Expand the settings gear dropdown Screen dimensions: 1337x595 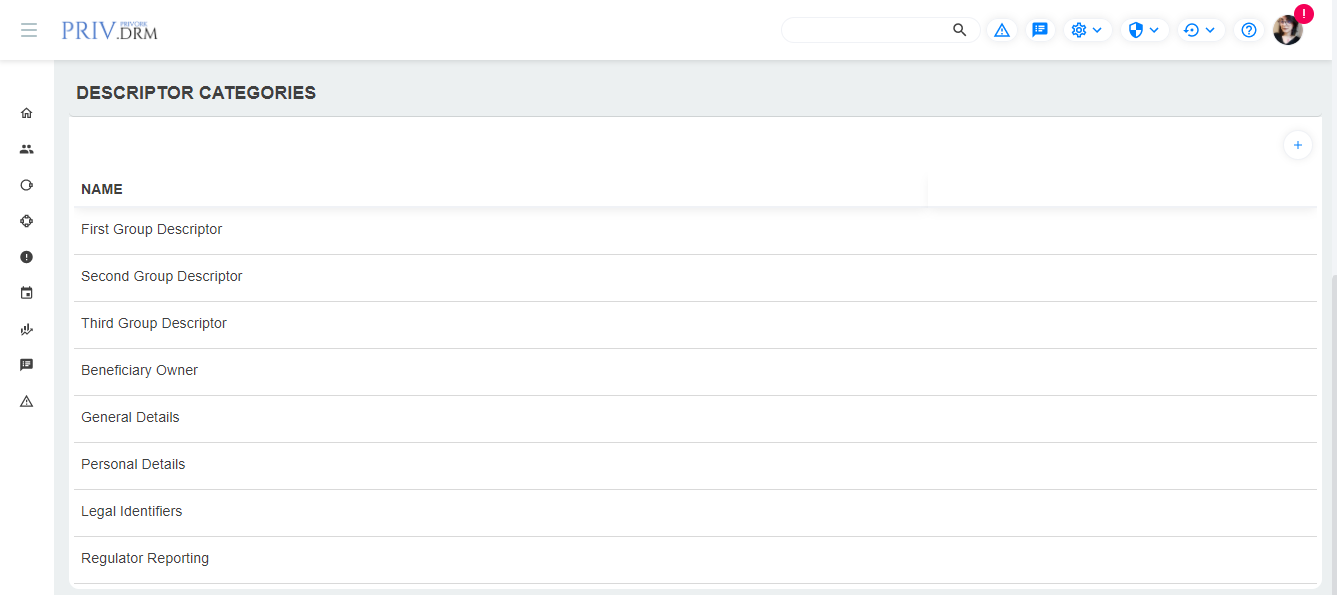1086,30
